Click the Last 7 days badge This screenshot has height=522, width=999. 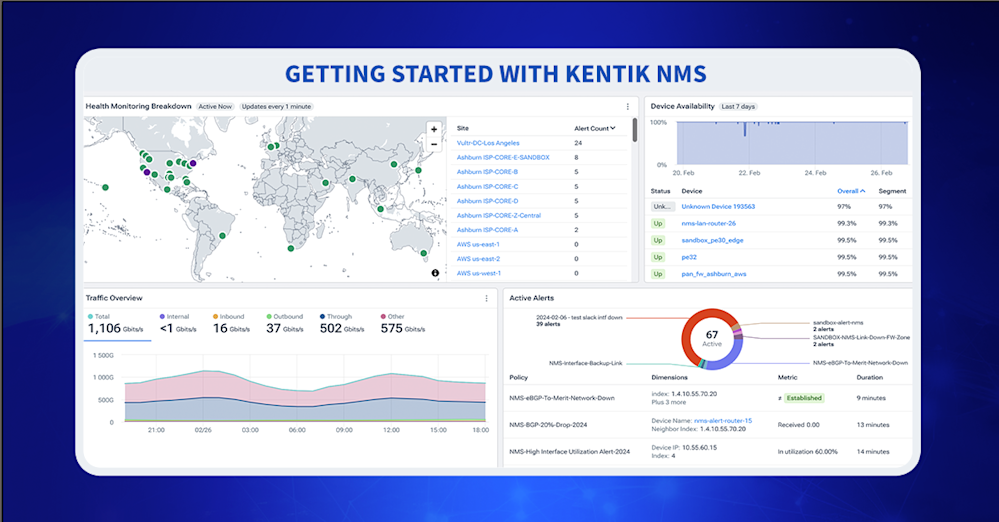point(738,106)
